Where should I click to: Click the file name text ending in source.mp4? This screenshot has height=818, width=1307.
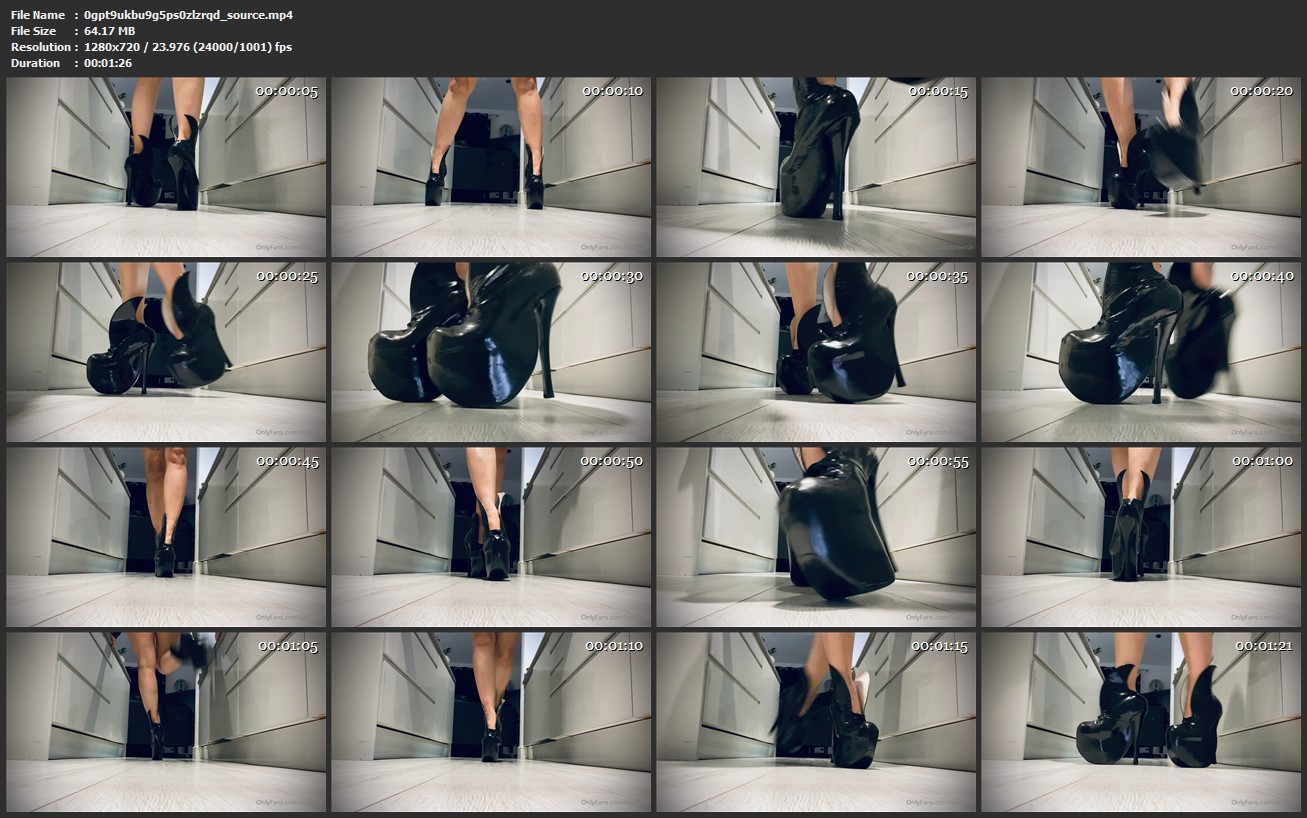coord(188,15)
